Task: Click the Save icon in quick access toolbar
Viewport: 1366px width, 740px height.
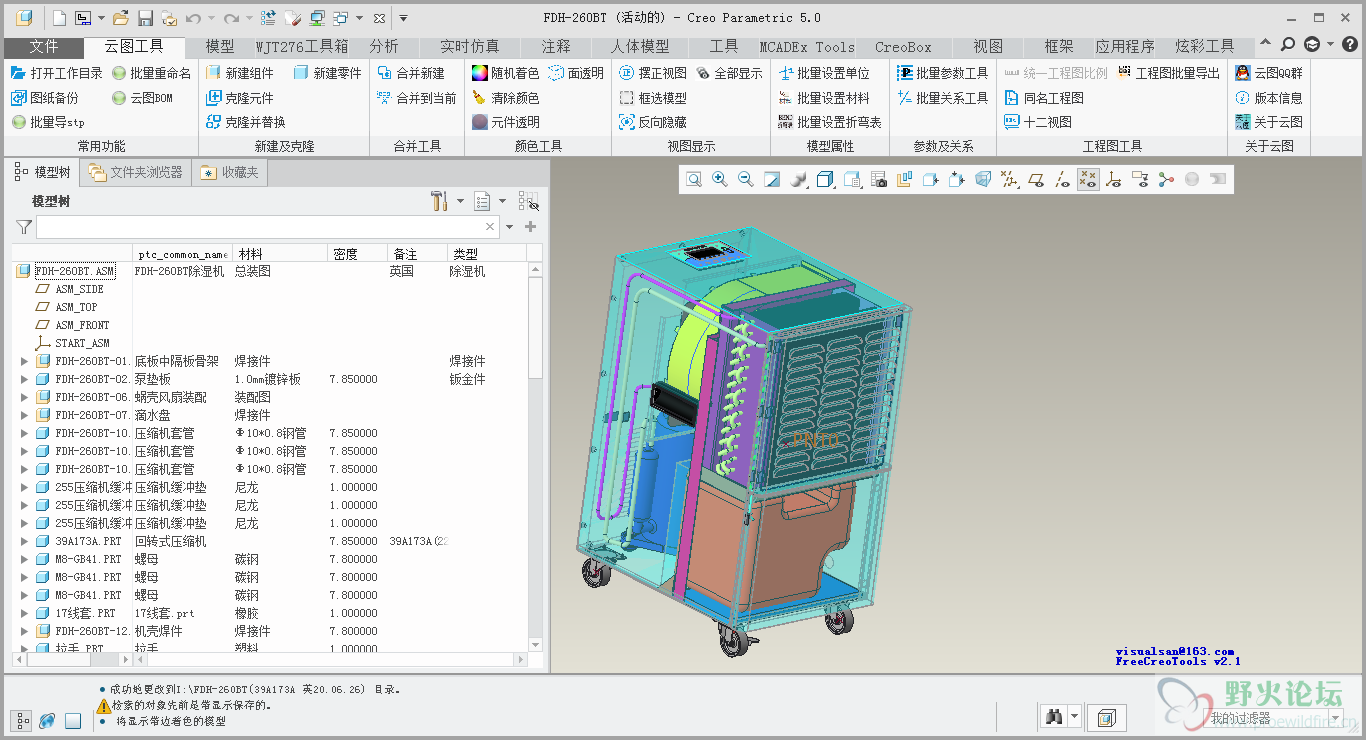Action: click(145, 18)
